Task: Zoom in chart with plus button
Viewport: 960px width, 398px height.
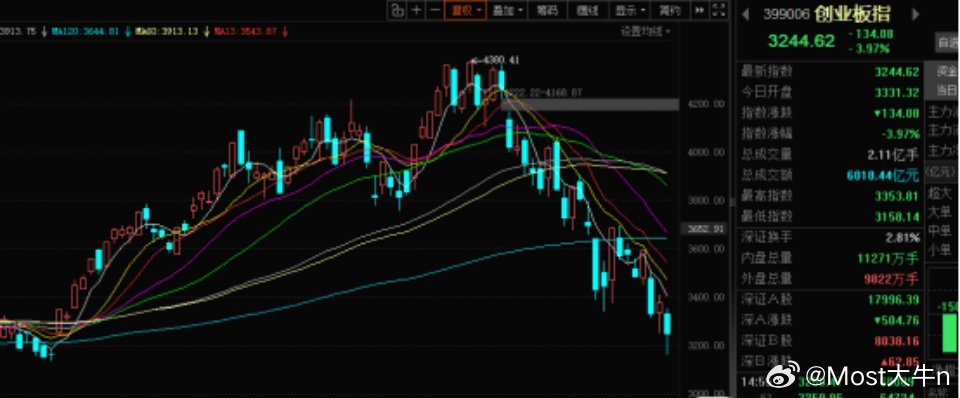Action: tap(416, 10)
